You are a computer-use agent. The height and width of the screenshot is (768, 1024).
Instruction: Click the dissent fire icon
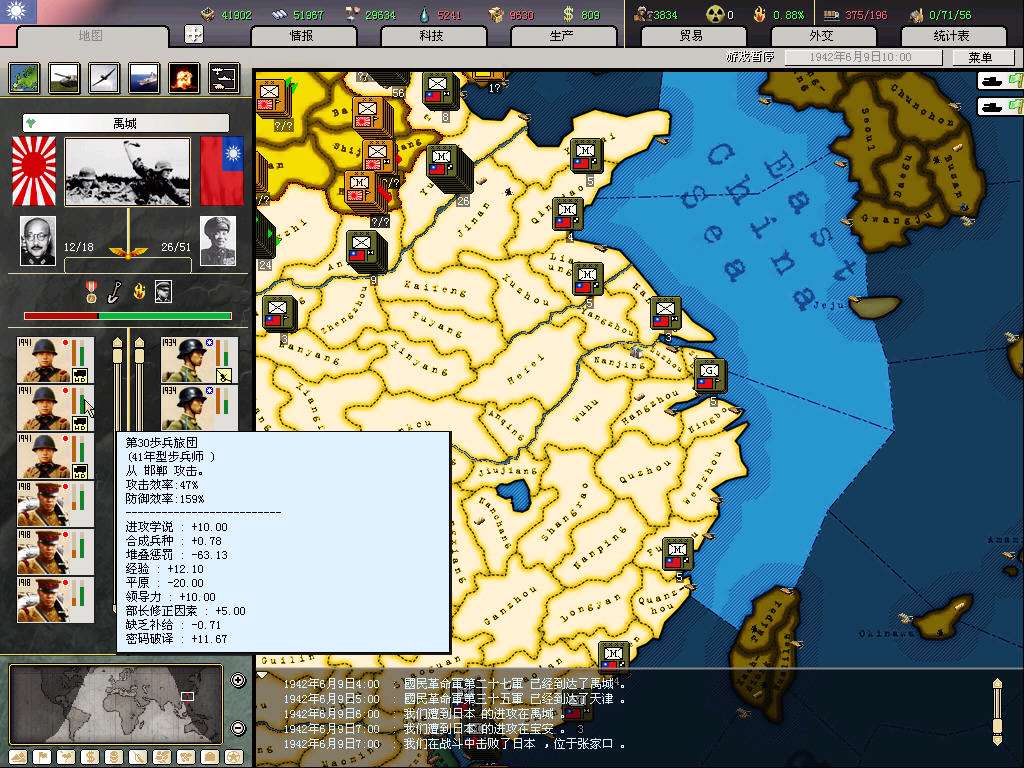759,14
